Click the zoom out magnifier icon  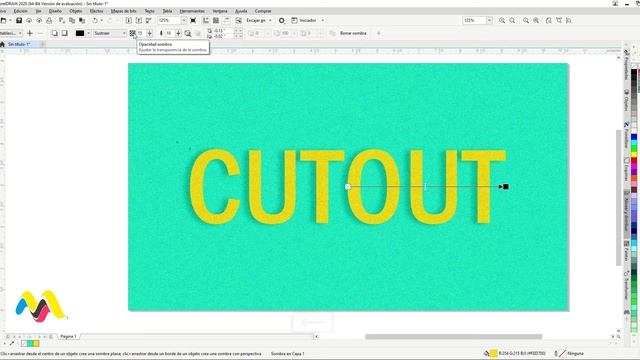point(512,20)
